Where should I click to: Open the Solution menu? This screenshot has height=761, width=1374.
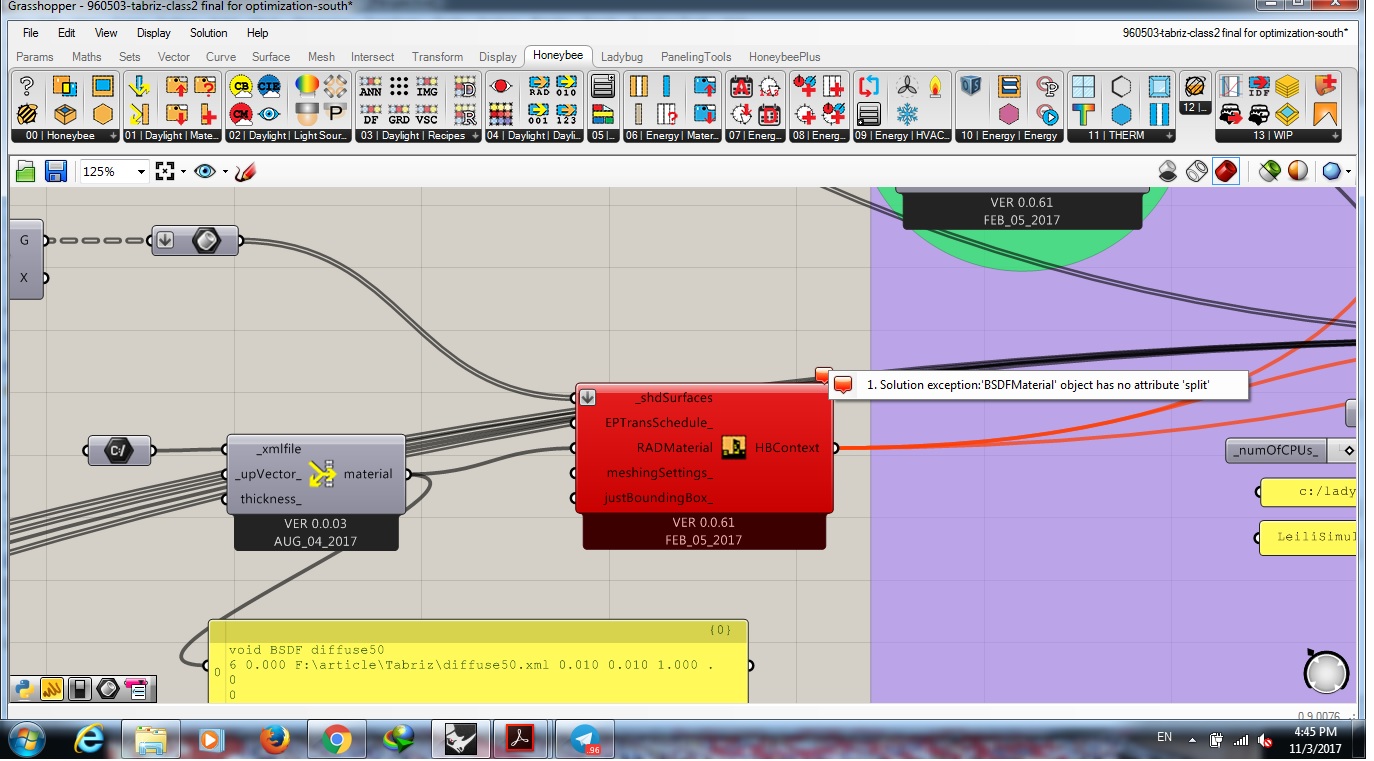(x=208, y=33)
